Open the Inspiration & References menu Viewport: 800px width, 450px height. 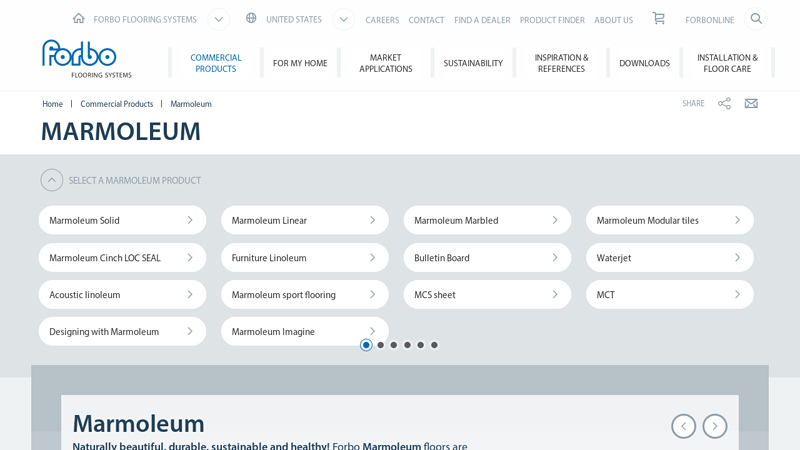[561, 63]
